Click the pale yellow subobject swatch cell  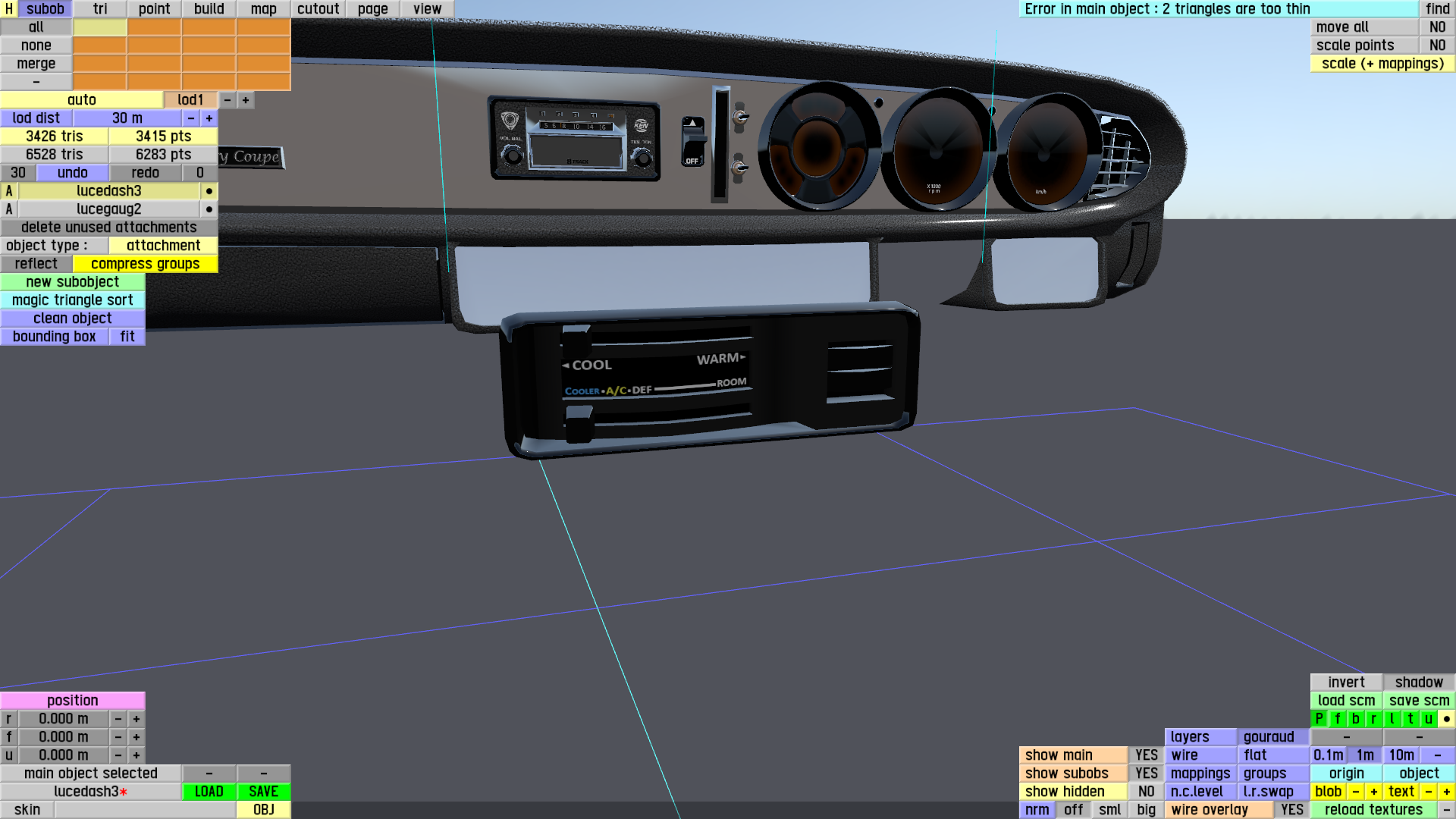[x=99, y=27]
